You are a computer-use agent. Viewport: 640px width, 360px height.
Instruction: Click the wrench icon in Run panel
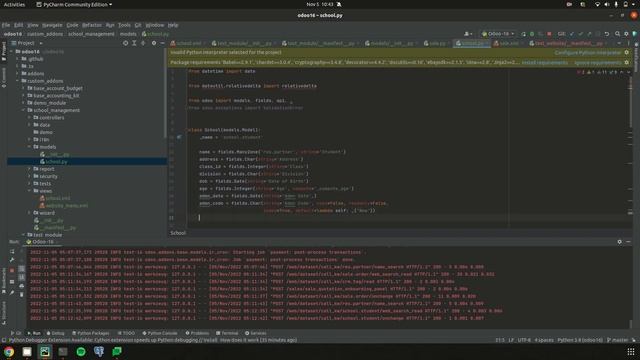[x=12, y=260]
